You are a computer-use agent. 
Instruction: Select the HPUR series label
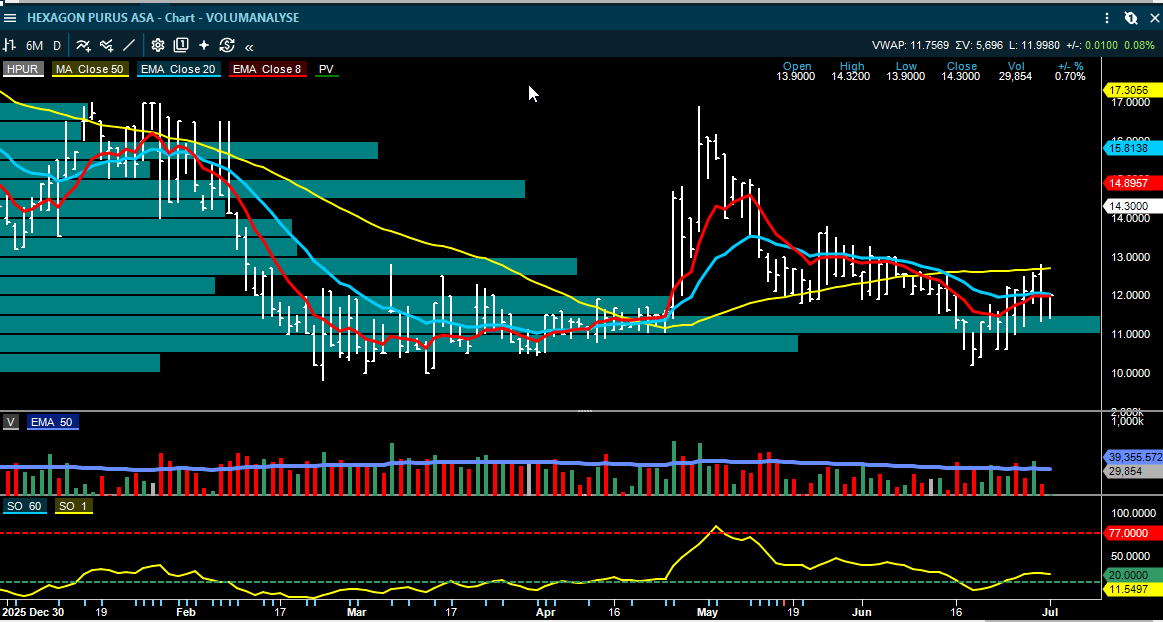(x=24, y=69)
